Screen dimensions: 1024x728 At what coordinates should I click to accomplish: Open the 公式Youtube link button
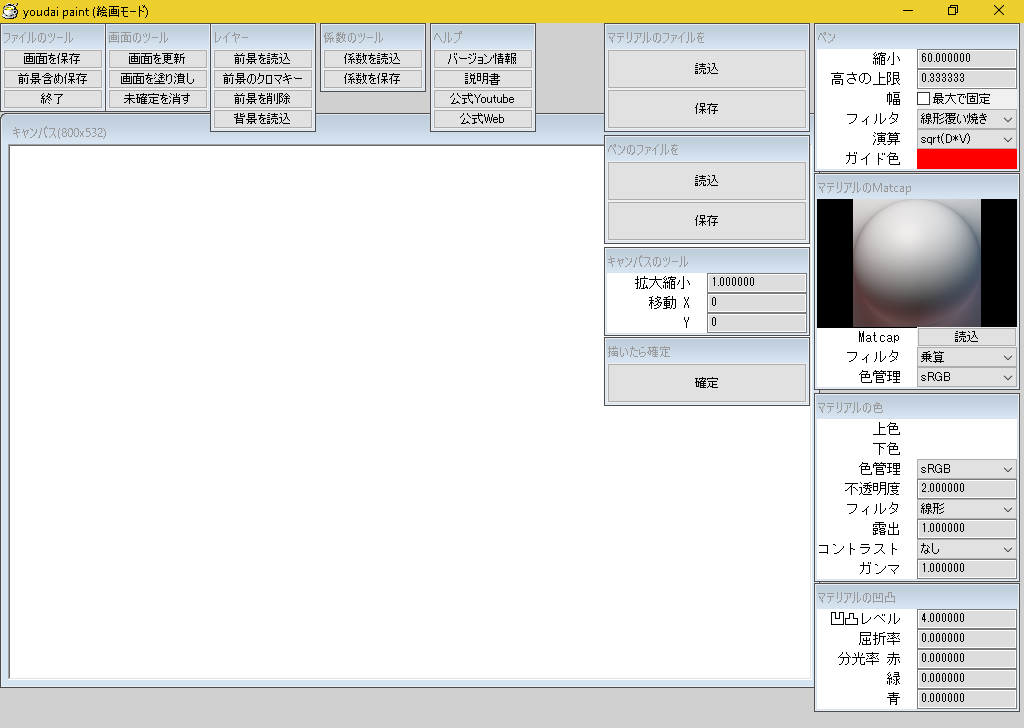pos(482,99)
